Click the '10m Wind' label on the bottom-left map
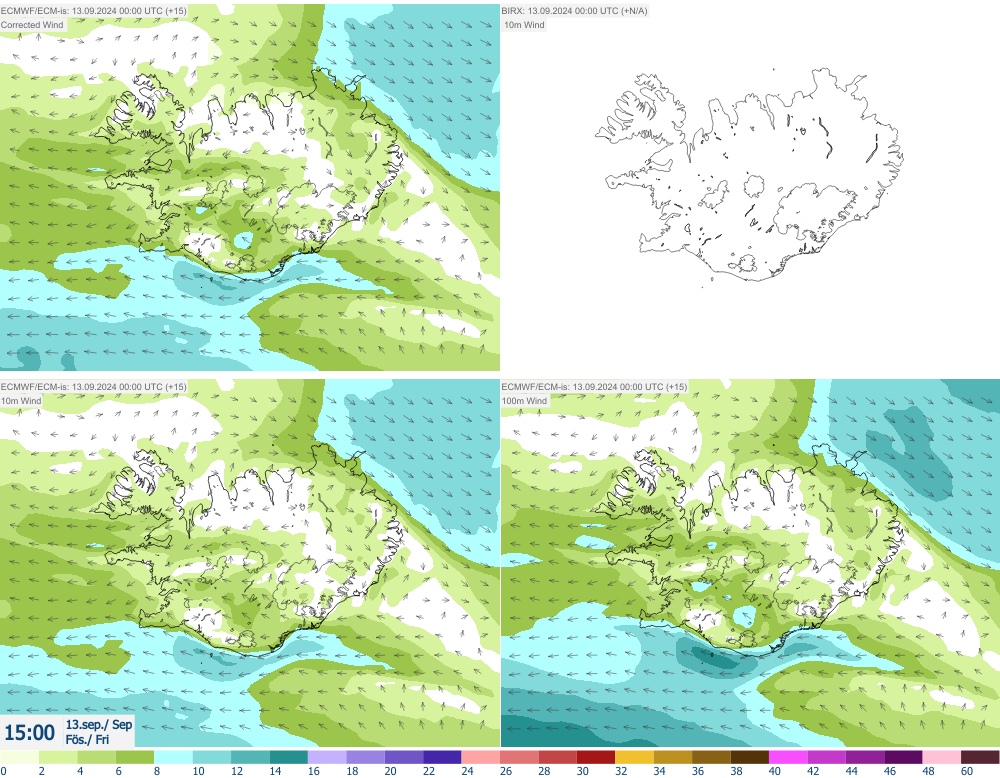 21,401
